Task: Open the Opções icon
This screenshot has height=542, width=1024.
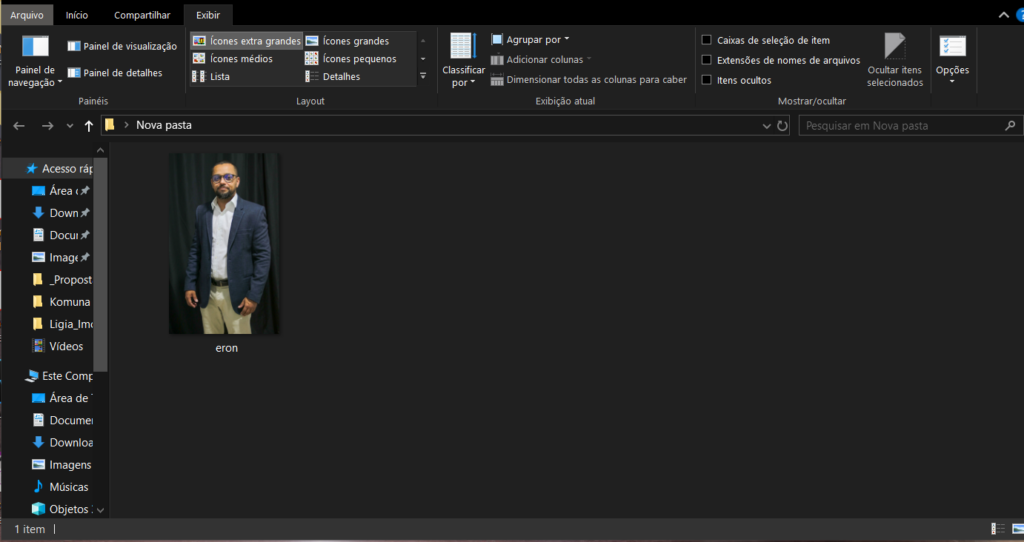Action: pos(952,47)
